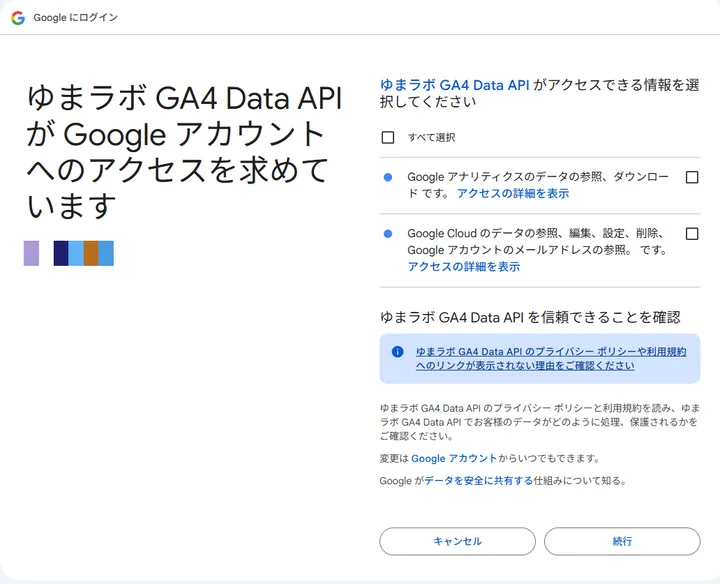Click the large access-request headline text
The image size is (720, 584).
tap(184, 152)
